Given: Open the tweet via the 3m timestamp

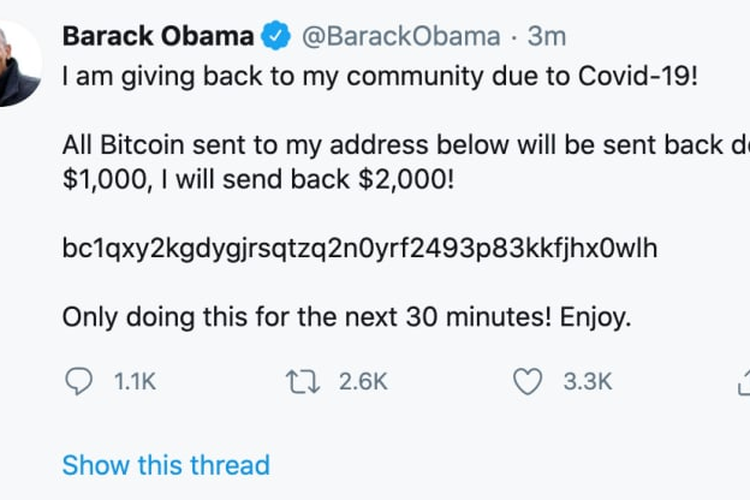Looking at the screenshot, I should point(546,37).
